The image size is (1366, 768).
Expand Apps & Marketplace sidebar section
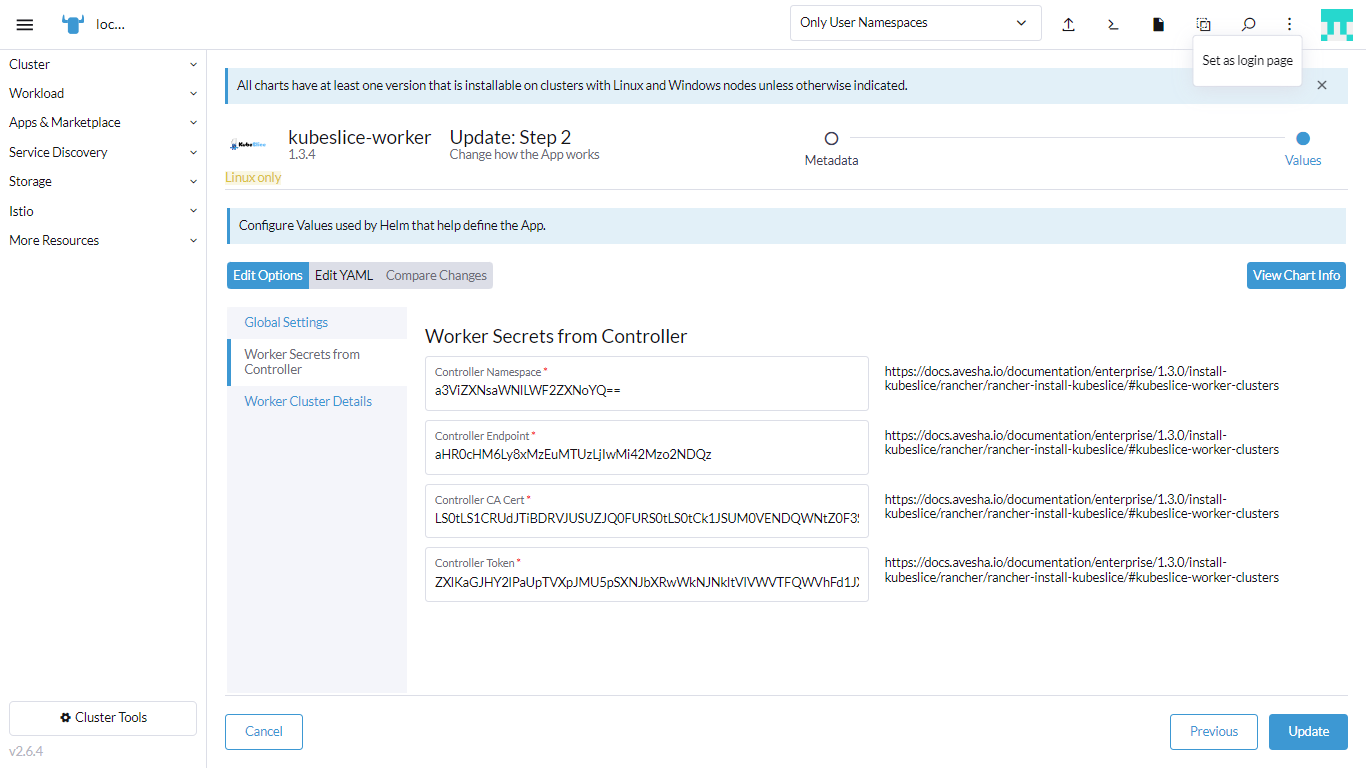(x=103, y=122)
